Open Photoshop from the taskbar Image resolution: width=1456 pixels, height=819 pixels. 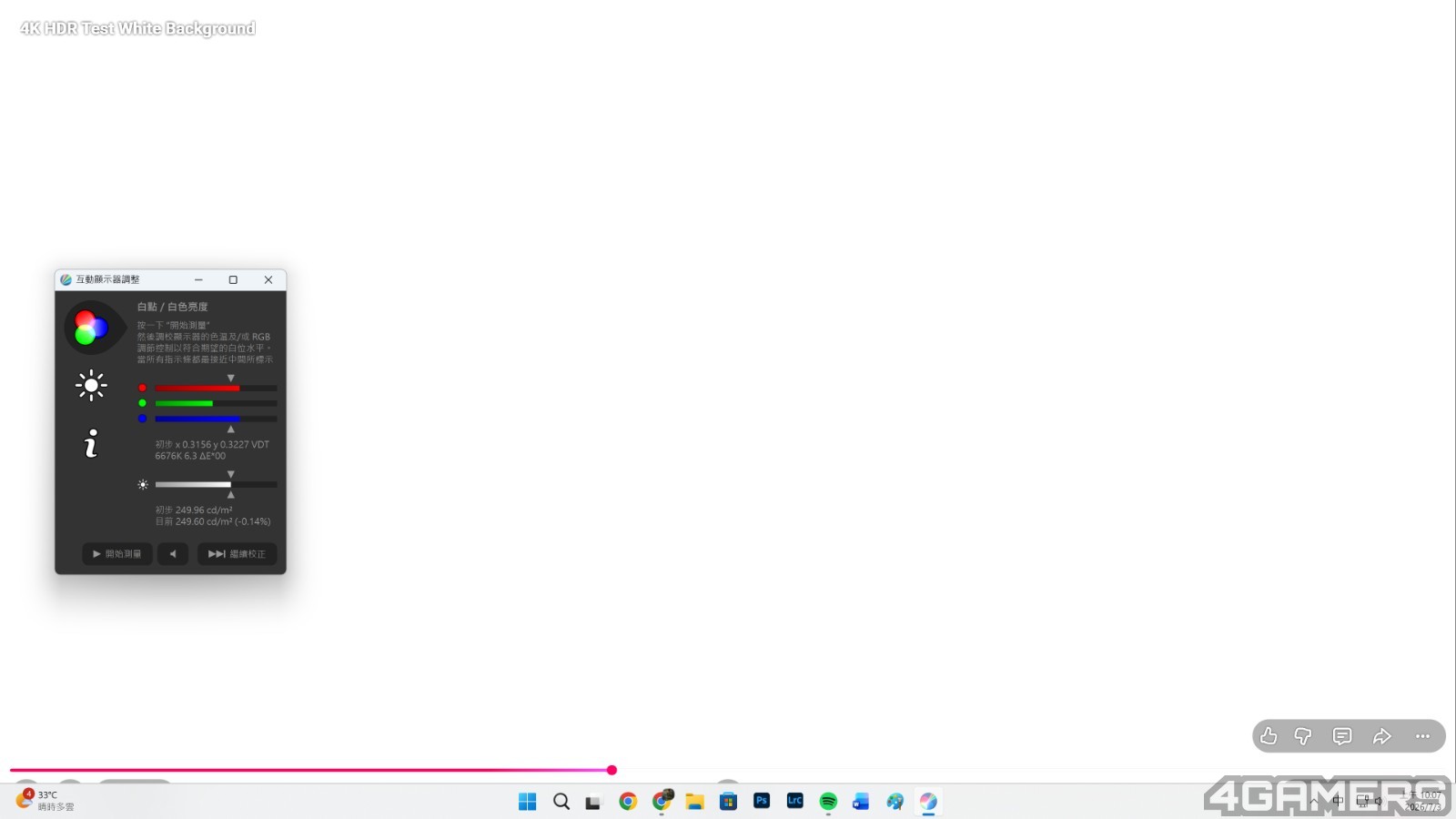point(762,801)
